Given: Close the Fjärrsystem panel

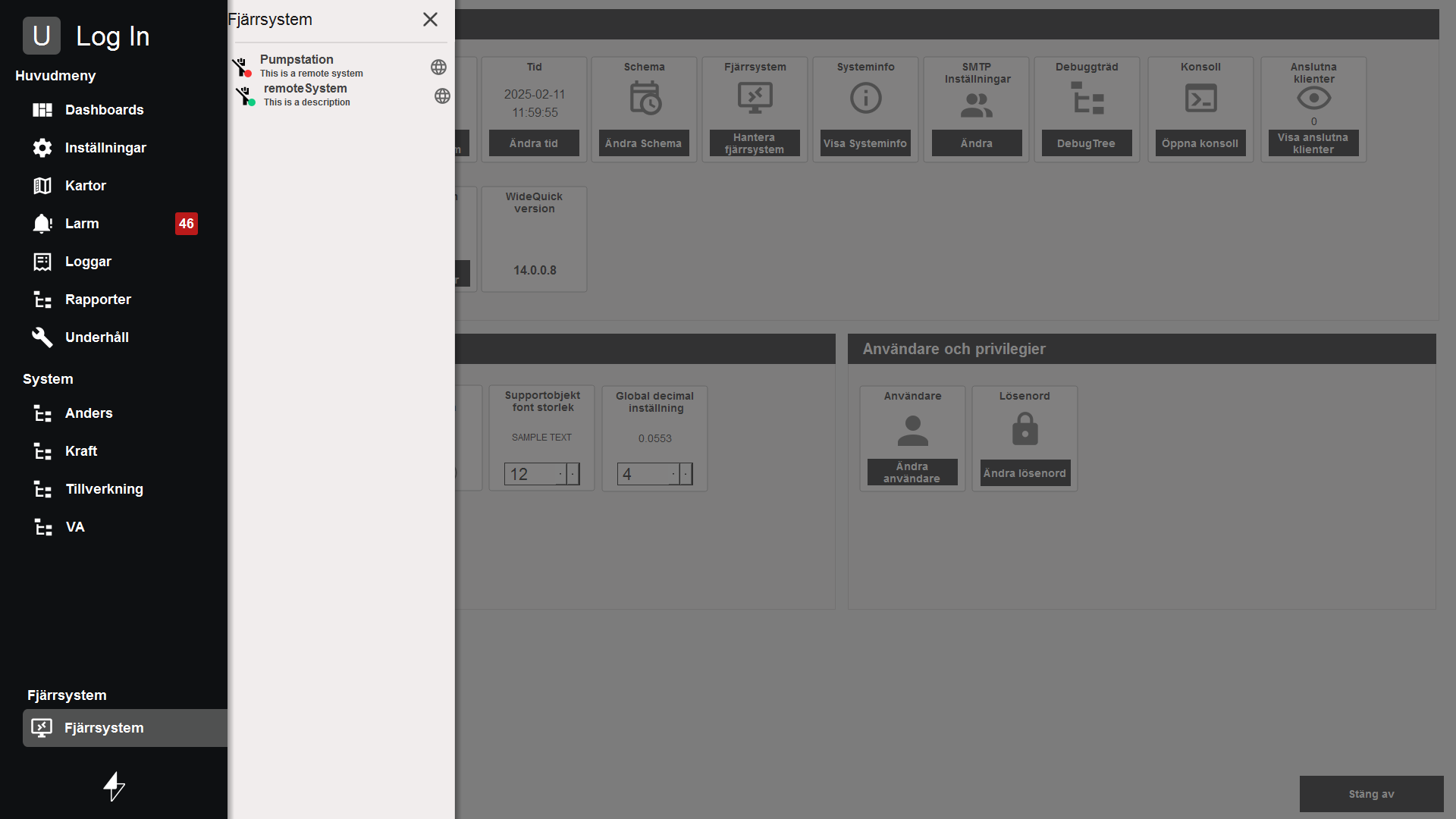Looking at the screenshot, I should pyautogui.click(x=430, y=20).
